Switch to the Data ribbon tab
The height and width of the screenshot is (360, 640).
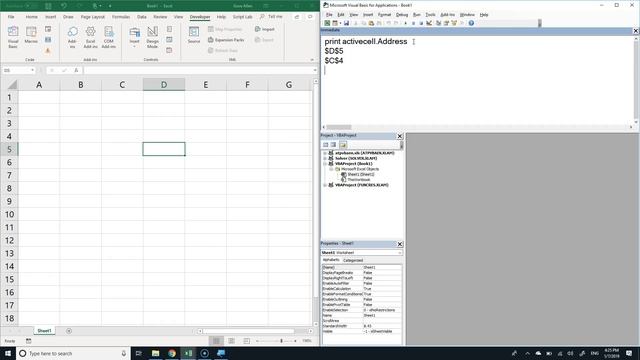pos(142,17)
